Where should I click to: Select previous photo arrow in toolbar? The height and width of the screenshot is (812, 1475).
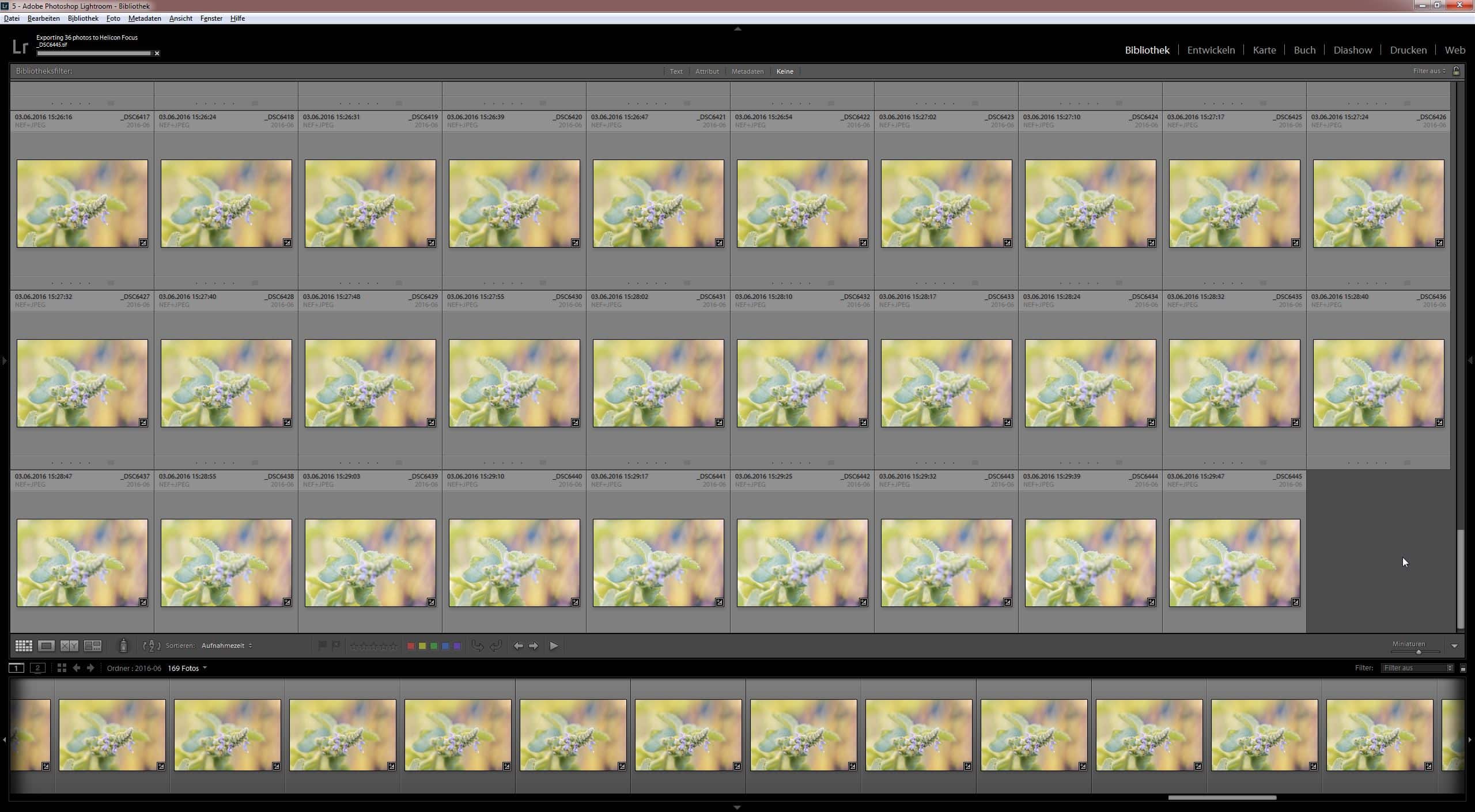coord(519,646)
